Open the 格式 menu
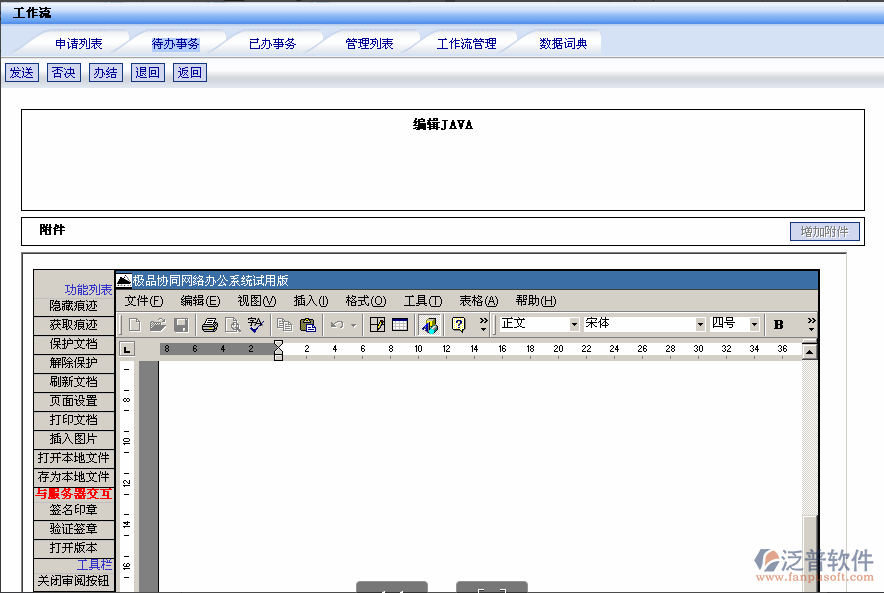This screenshot has width=884, height=593. (365, 301)
